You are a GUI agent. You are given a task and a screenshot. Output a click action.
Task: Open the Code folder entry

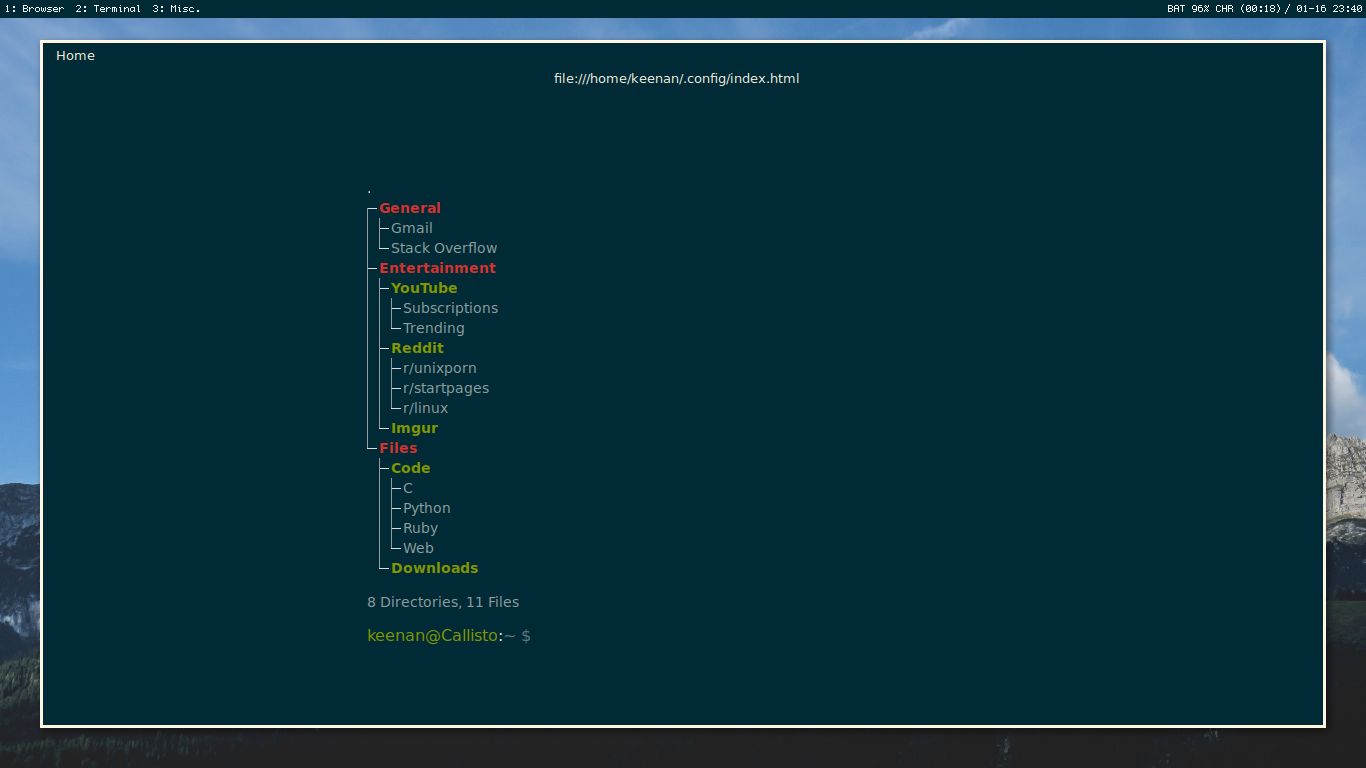click(410, 468)
